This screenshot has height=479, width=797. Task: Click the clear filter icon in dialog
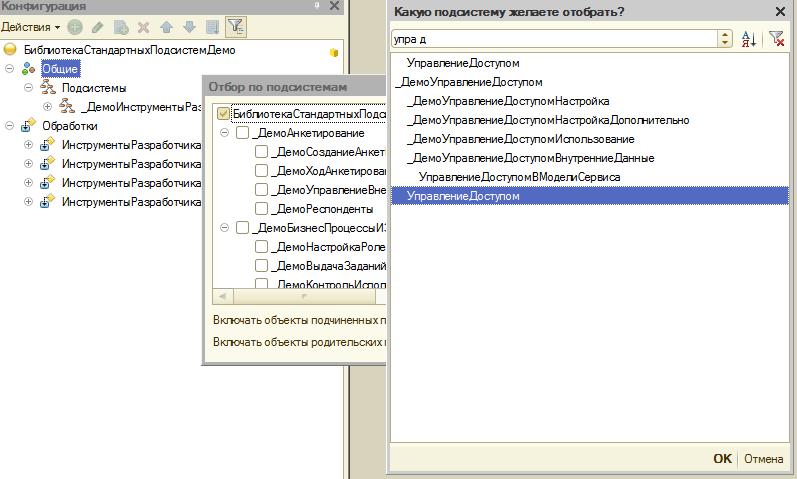tap(775, 39)
